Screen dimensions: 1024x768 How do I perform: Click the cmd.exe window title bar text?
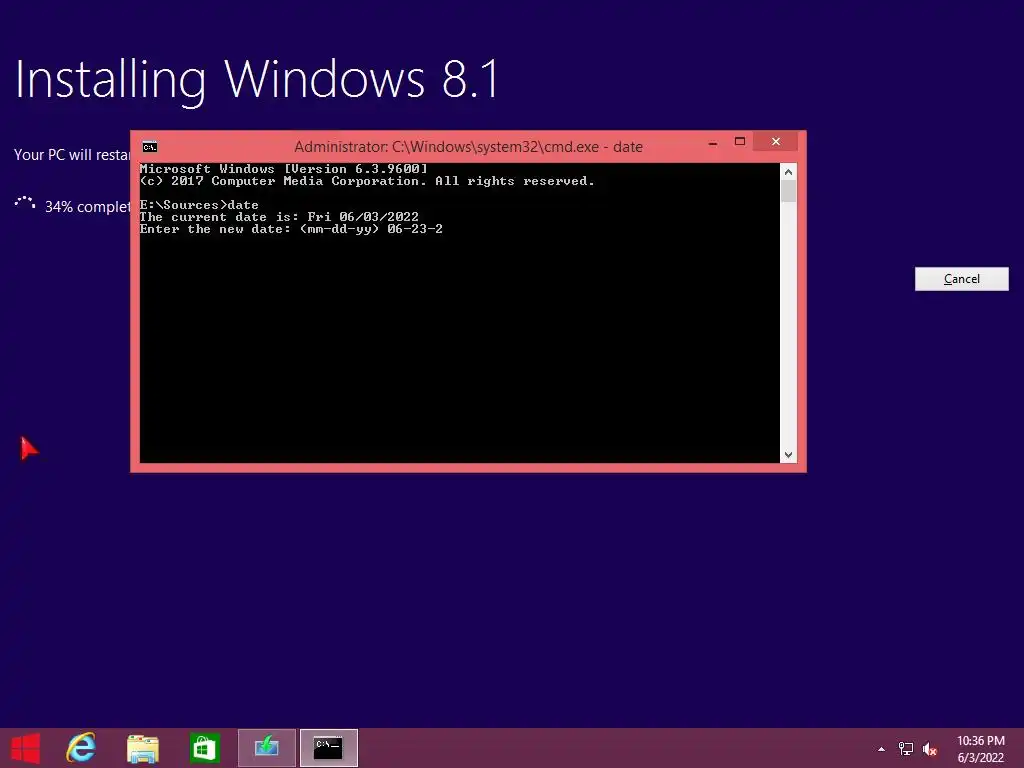(x=468, y=147)
